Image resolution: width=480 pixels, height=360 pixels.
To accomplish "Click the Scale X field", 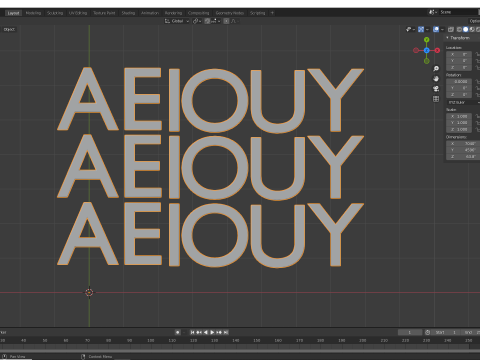I will (459, 116).
